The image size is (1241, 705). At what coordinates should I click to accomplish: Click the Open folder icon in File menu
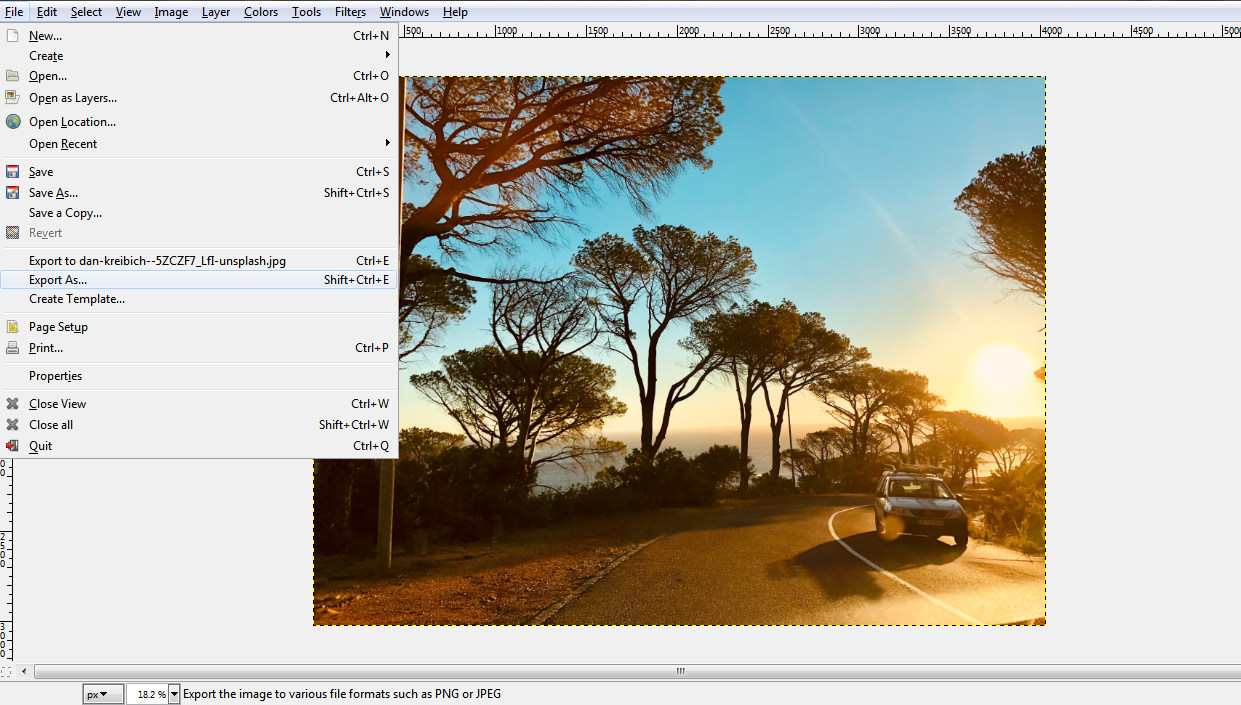click(x=11, y=76)
